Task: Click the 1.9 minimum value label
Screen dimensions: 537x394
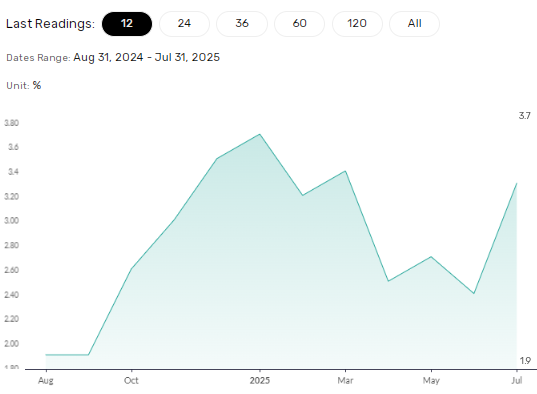Action: pyautogui.click(x=525, y=360)
